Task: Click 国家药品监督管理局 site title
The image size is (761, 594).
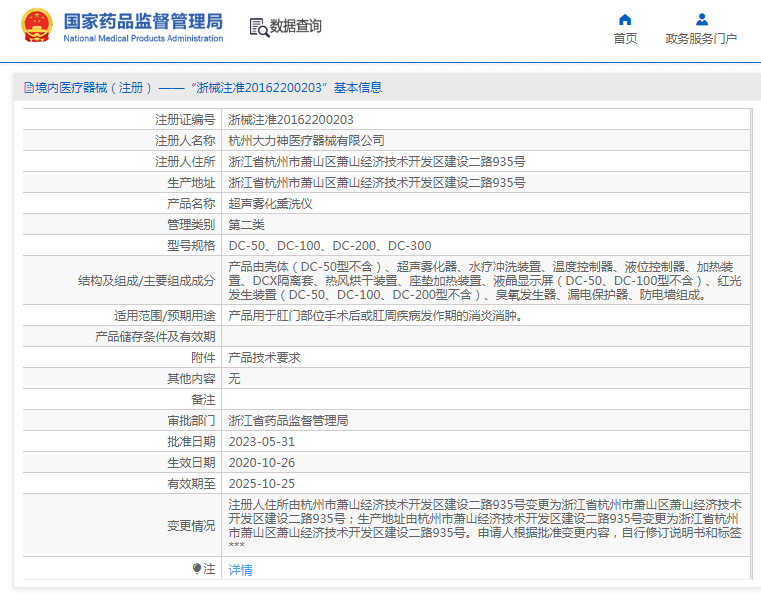Action: click(143, 21)
